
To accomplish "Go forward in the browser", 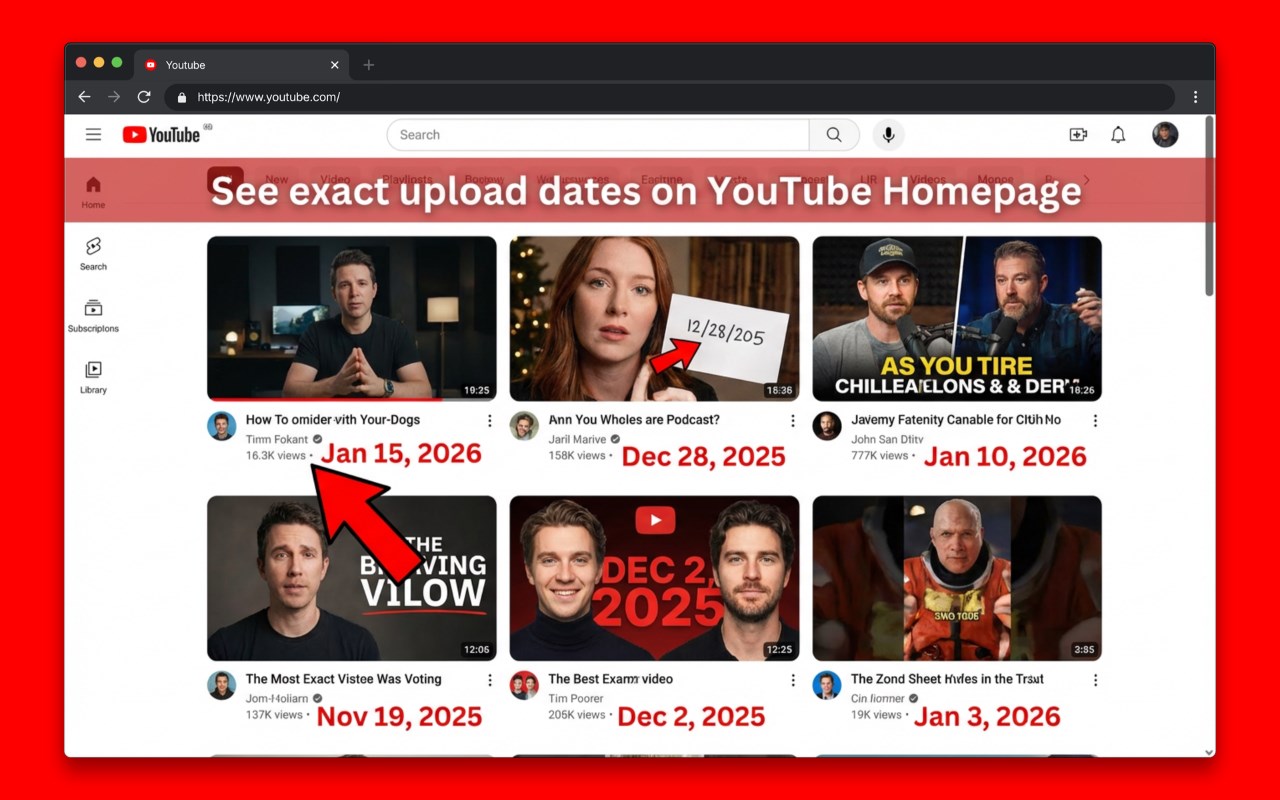I will [114, 97].
